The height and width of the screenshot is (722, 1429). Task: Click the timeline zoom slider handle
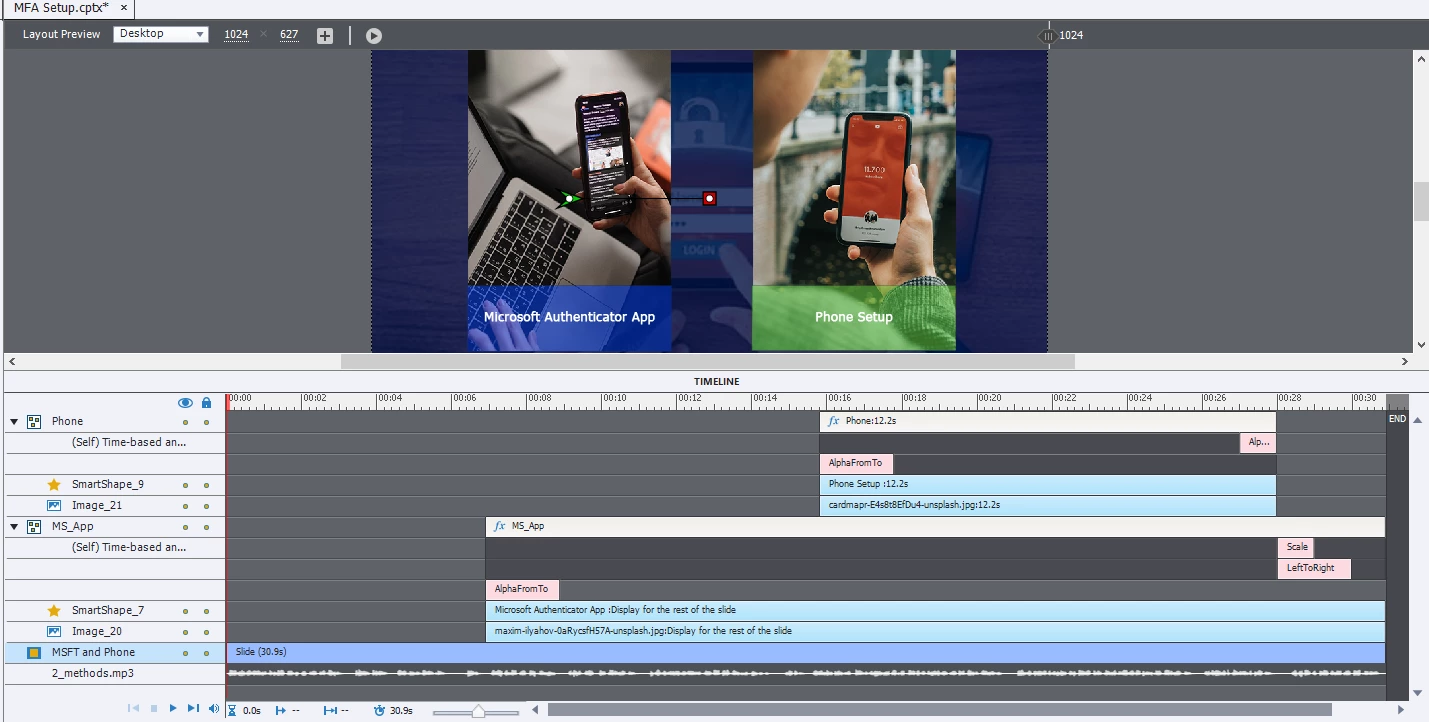[x=478, y=711]
